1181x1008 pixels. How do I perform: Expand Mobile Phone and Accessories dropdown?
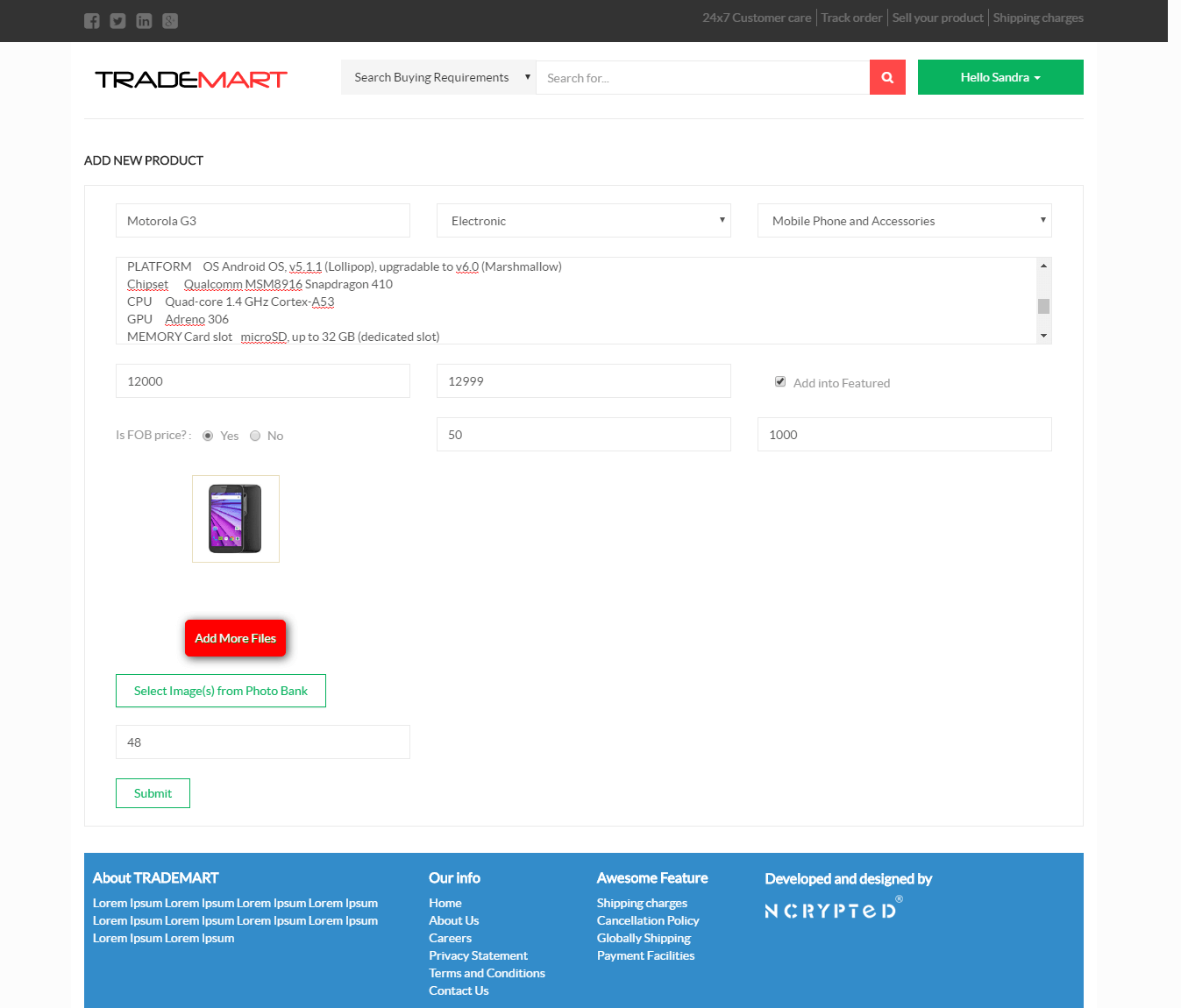click(x=905, y=221)
